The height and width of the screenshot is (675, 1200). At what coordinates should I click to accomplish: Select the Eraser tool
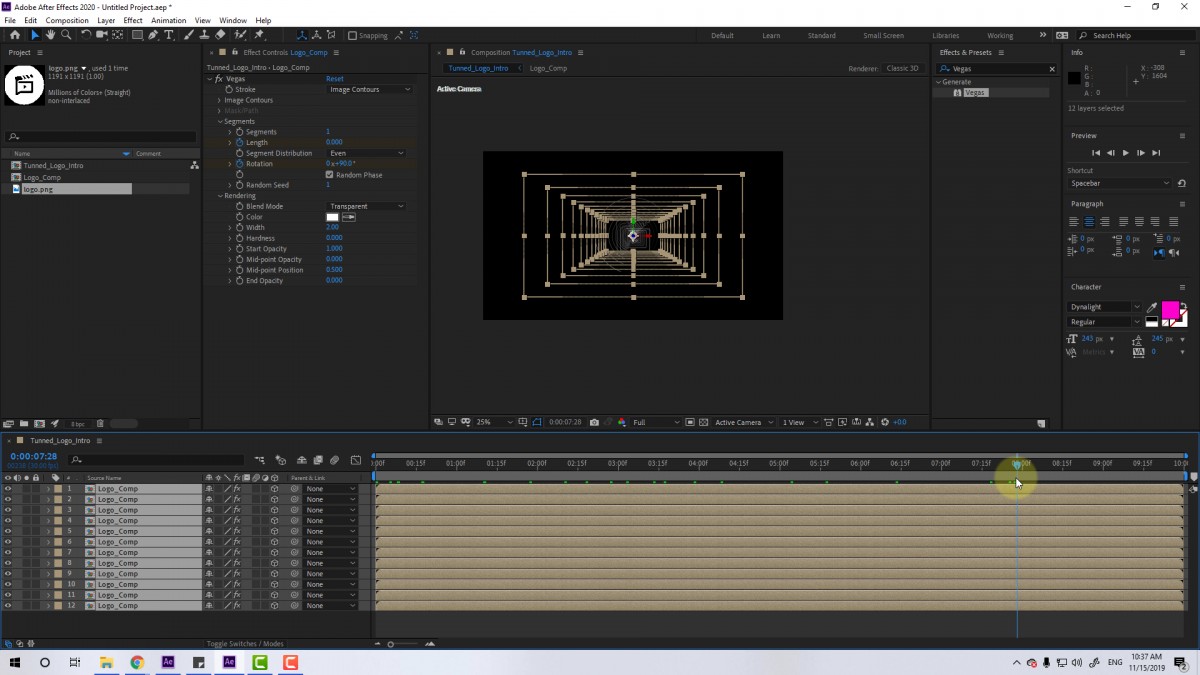click(220, 35)
